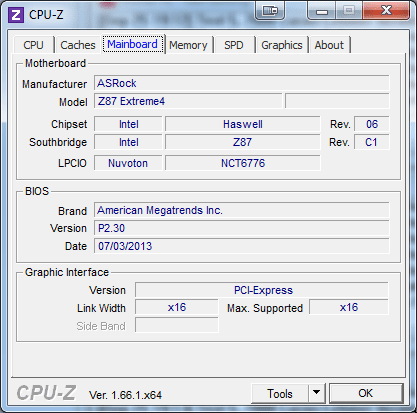Switch to the CPU tab
The image size is (417, 413).
[x=33, y=45]
